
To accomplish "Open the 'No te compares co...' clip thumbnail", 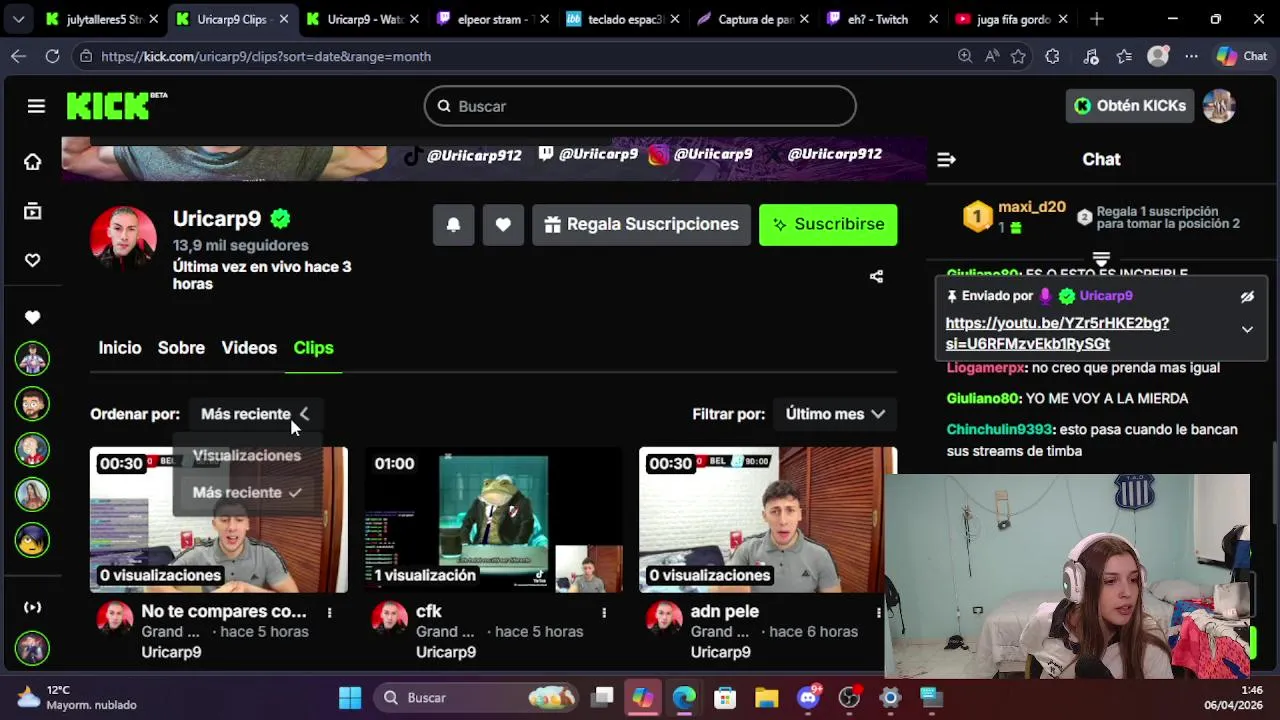I will [x=219, y=520].
